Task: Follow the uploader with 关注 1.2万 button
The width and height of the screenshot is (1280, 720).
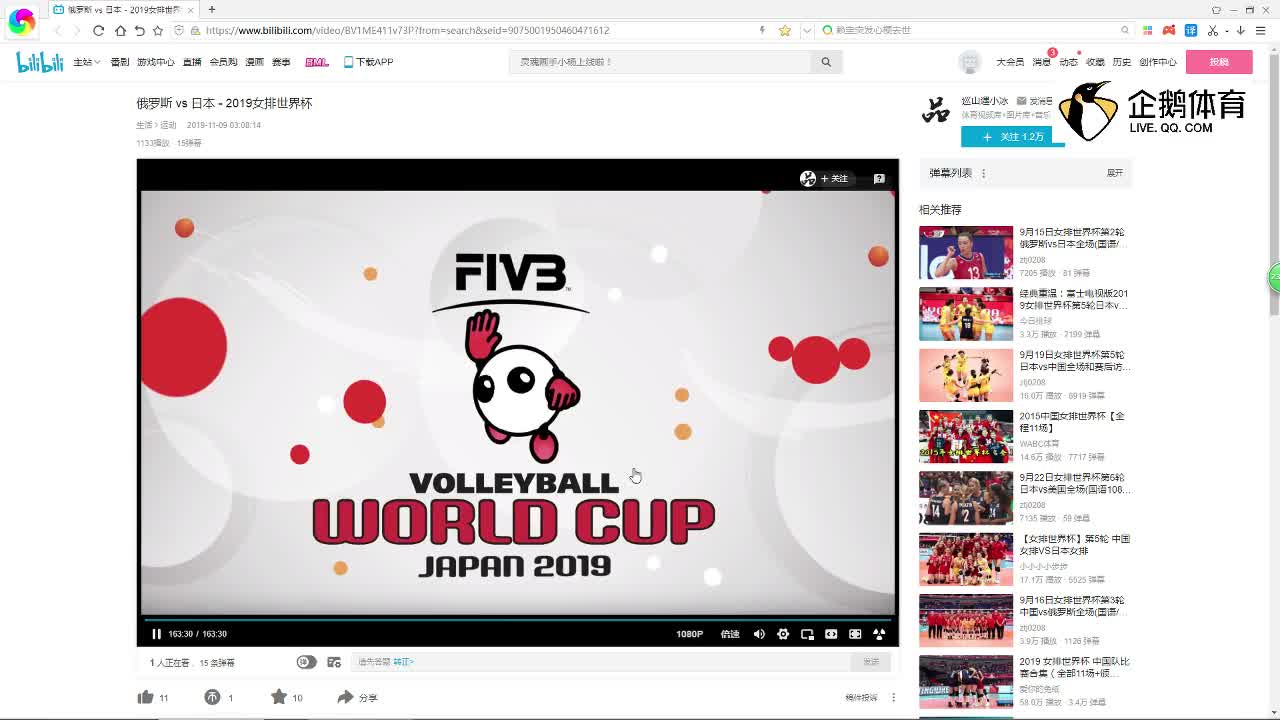Action: [x=1012, y=137]
